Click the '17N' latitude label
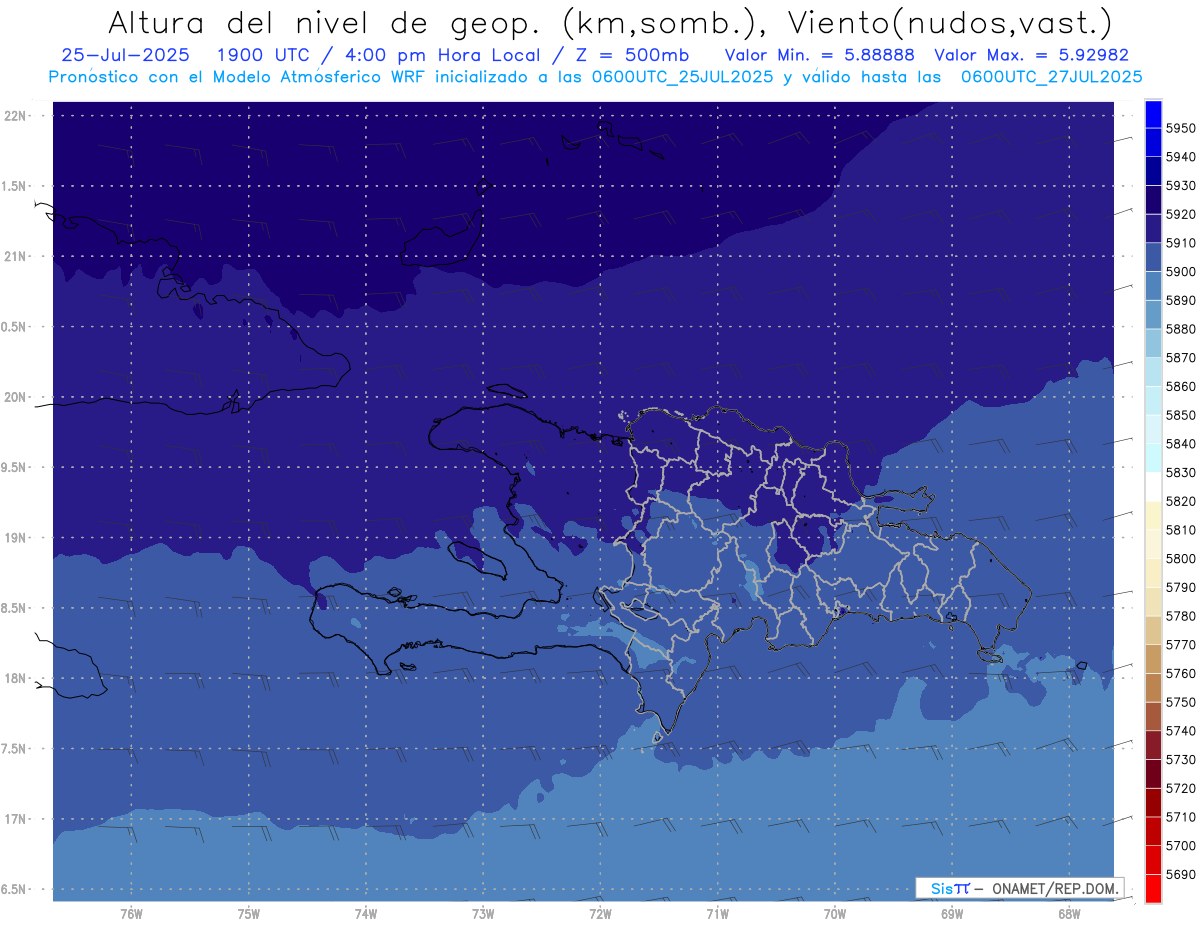Screen dimensions: 1200x927 click(x=16, y=819)
